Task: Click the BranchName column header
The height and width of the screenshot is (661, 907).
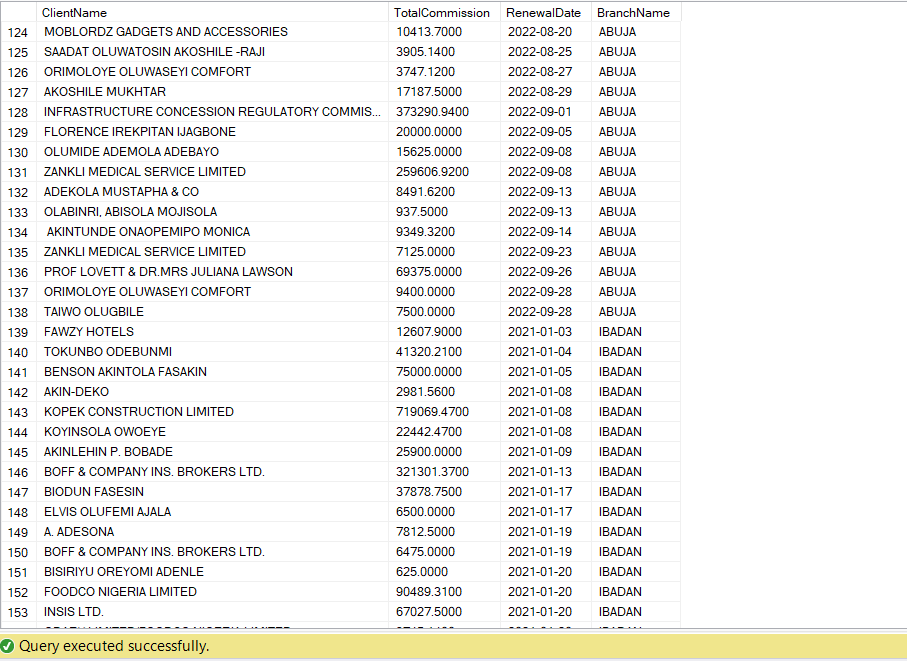Action: click(x=636, y=12)
